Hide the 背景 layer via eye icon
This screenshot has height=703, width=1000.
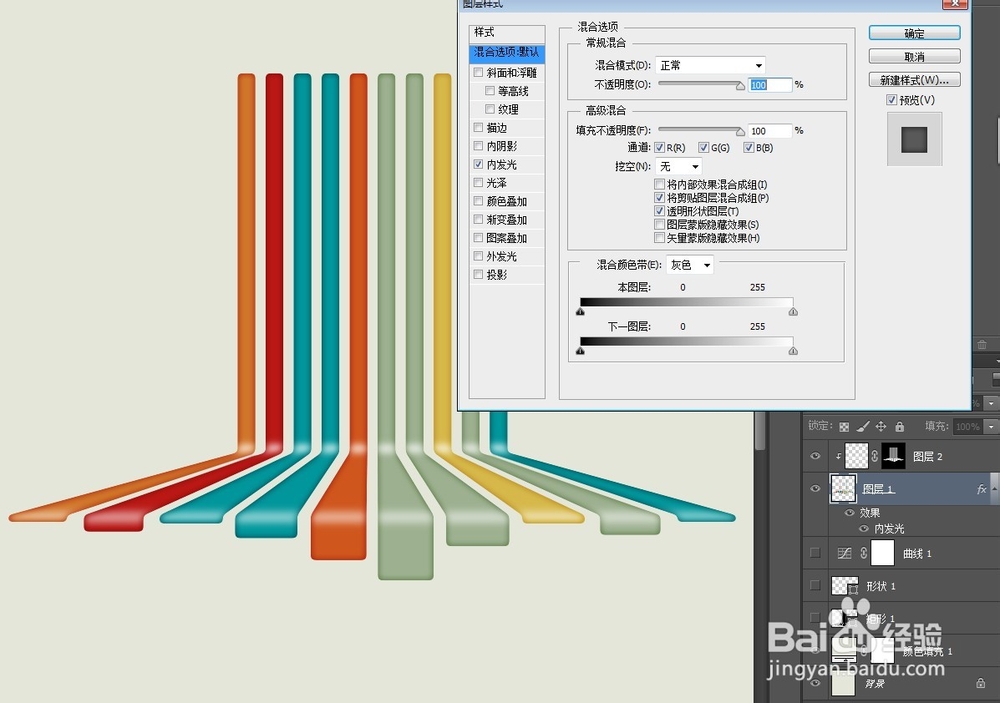pos(815,683)
